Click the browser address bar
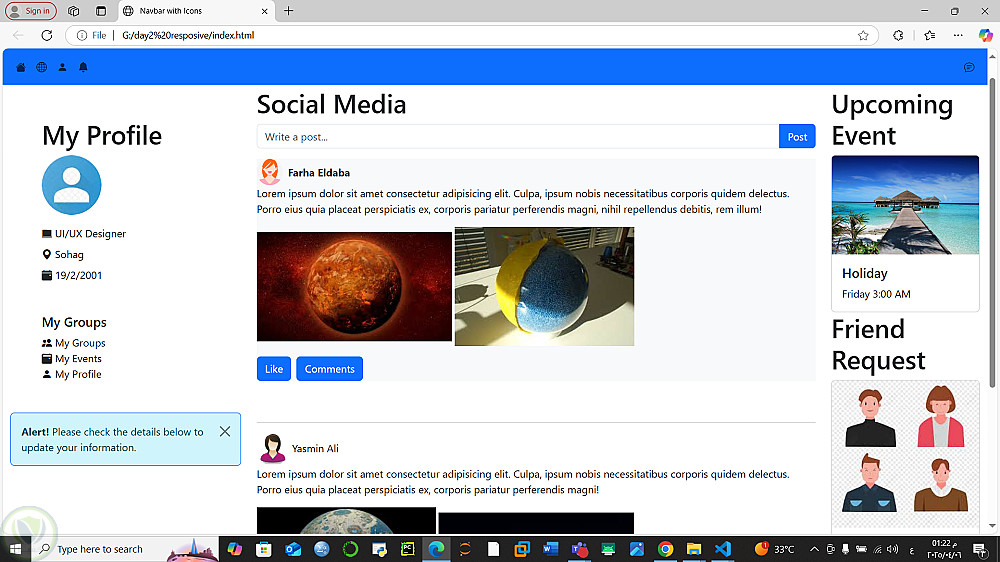Viewport: 1000px width, 562px height. [472, 35]
